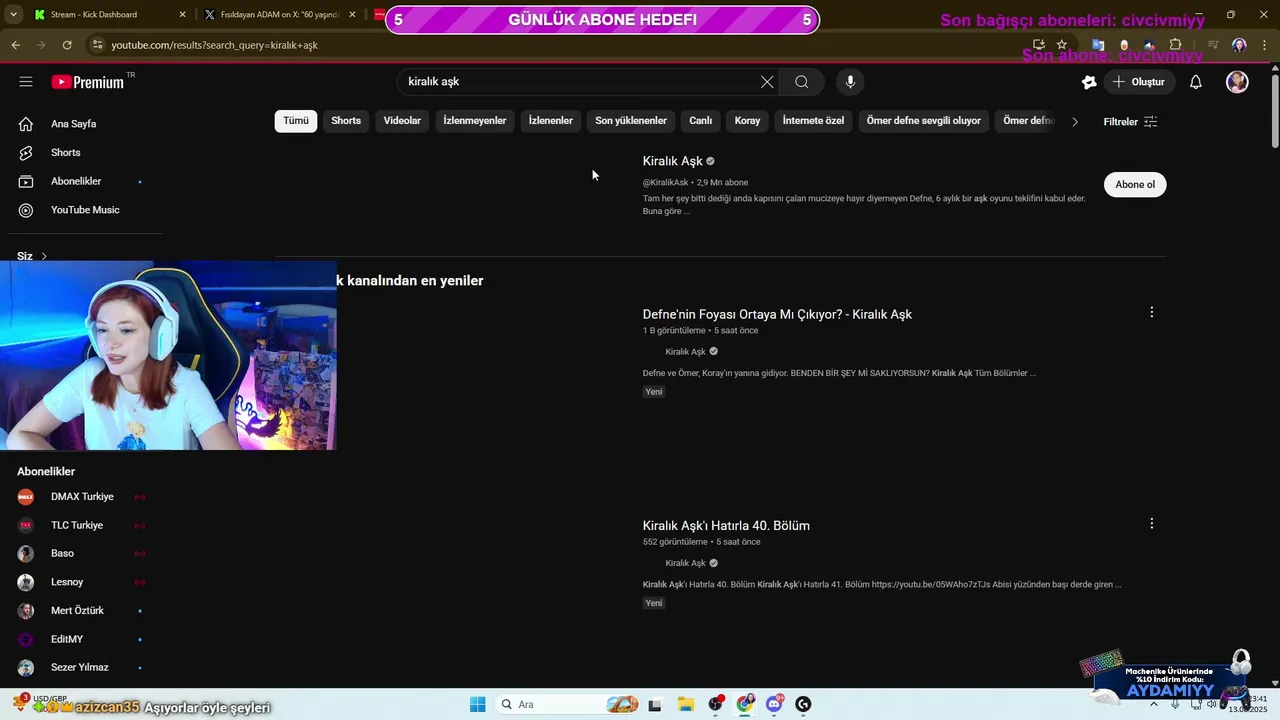1280x720 pixels.
Task: Click the Windows taskbar Ara search box
Action: point(568,704)
